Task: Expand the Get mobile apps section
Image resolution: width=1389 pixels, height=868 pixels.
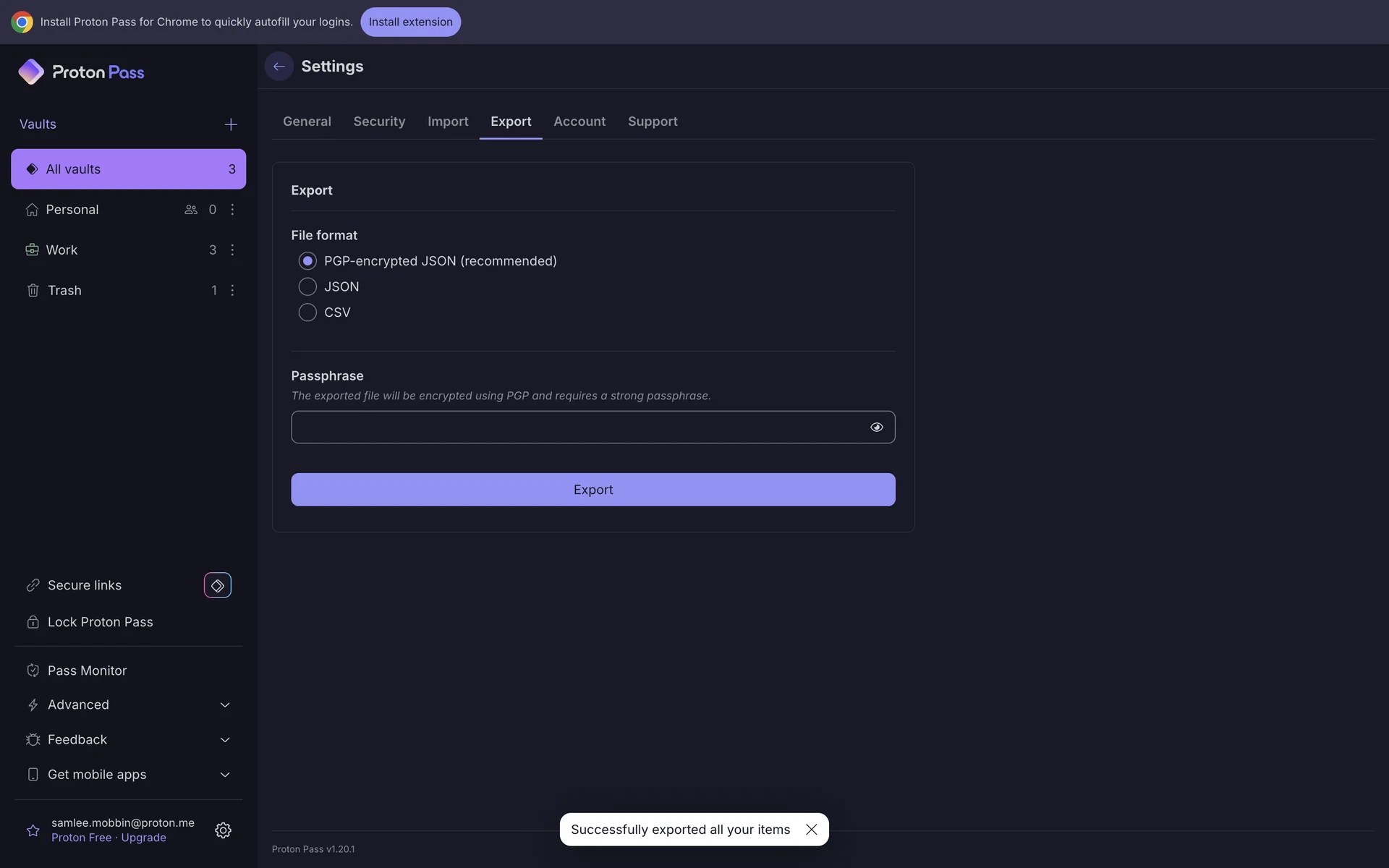Action: 225,775
